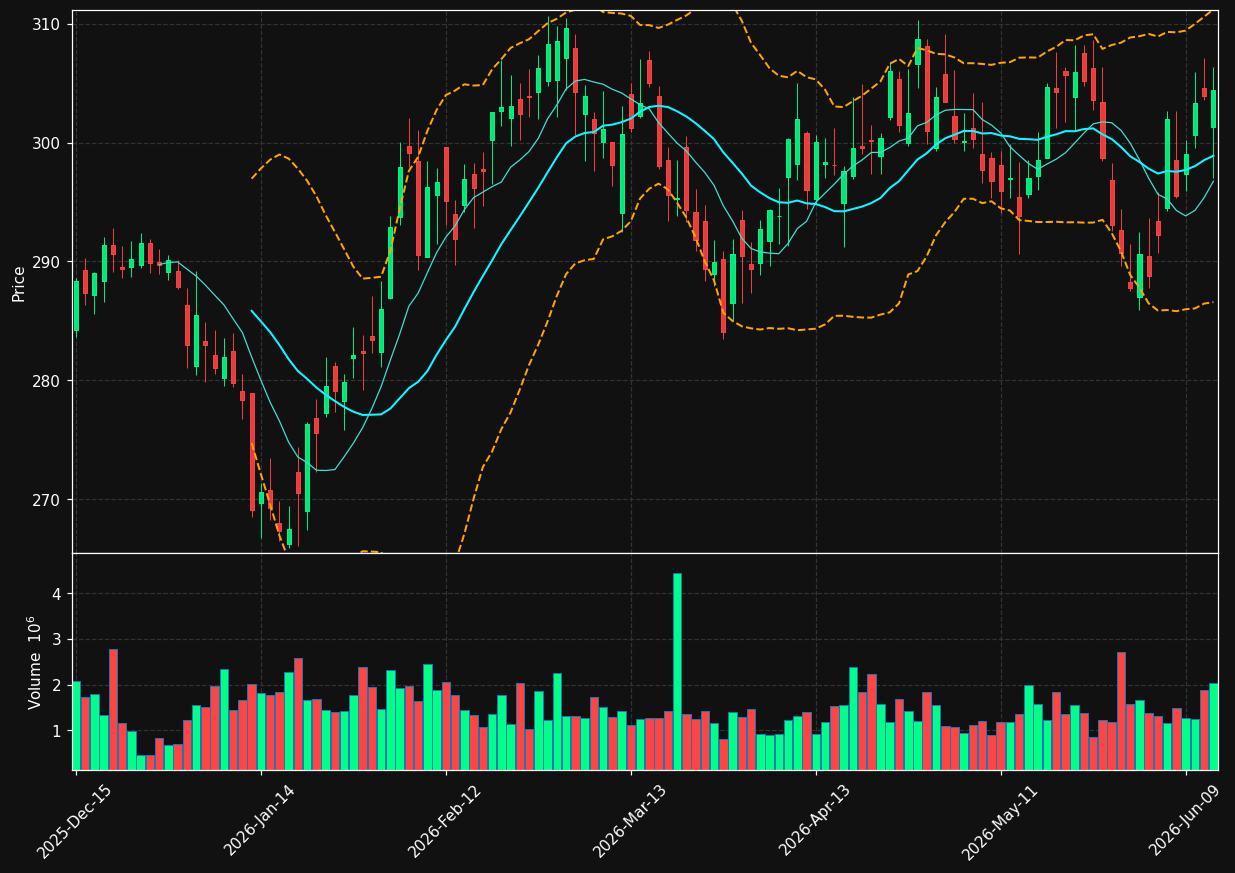Select the 2026-Feb-12 x-axis label
This screenshot has width=1235, height=873.
coord(445,821)
